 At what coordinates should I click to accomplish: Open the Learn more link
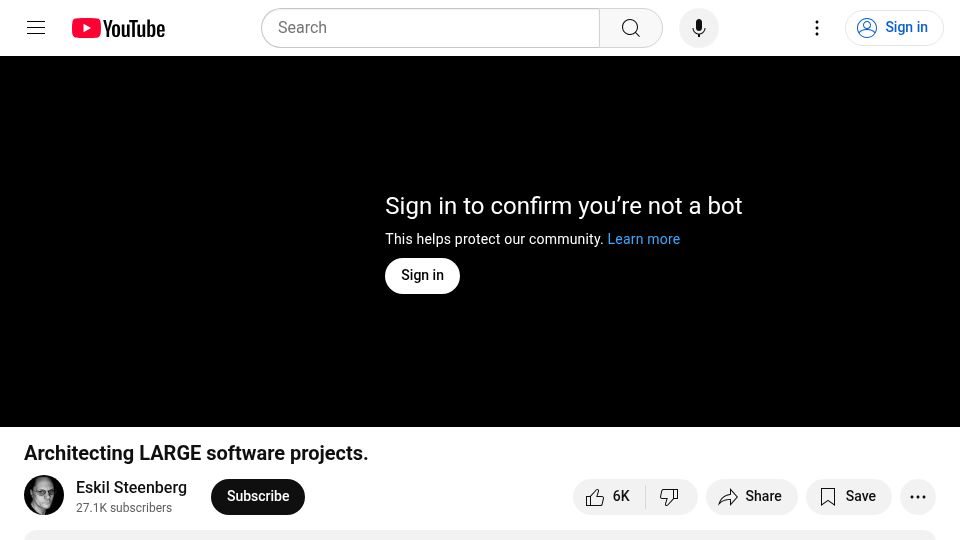click(x=643, y=239)
